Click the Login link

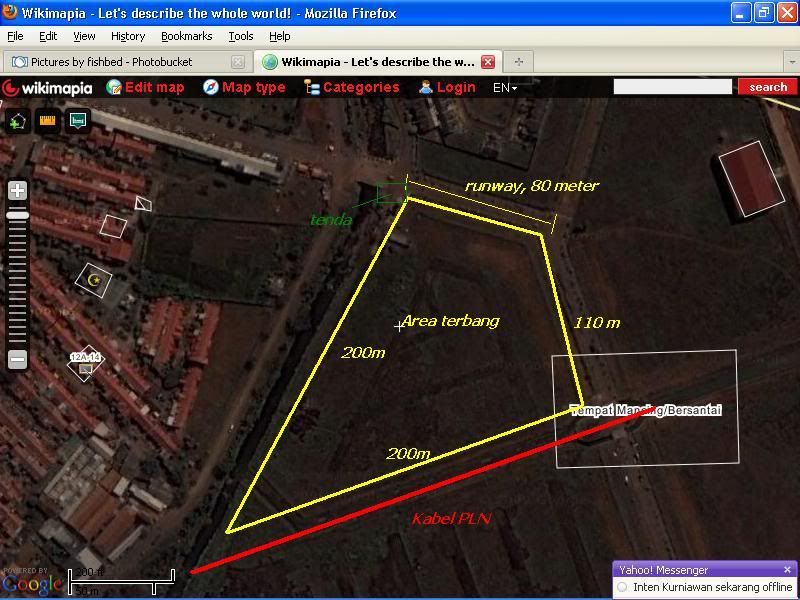[456, 87]
